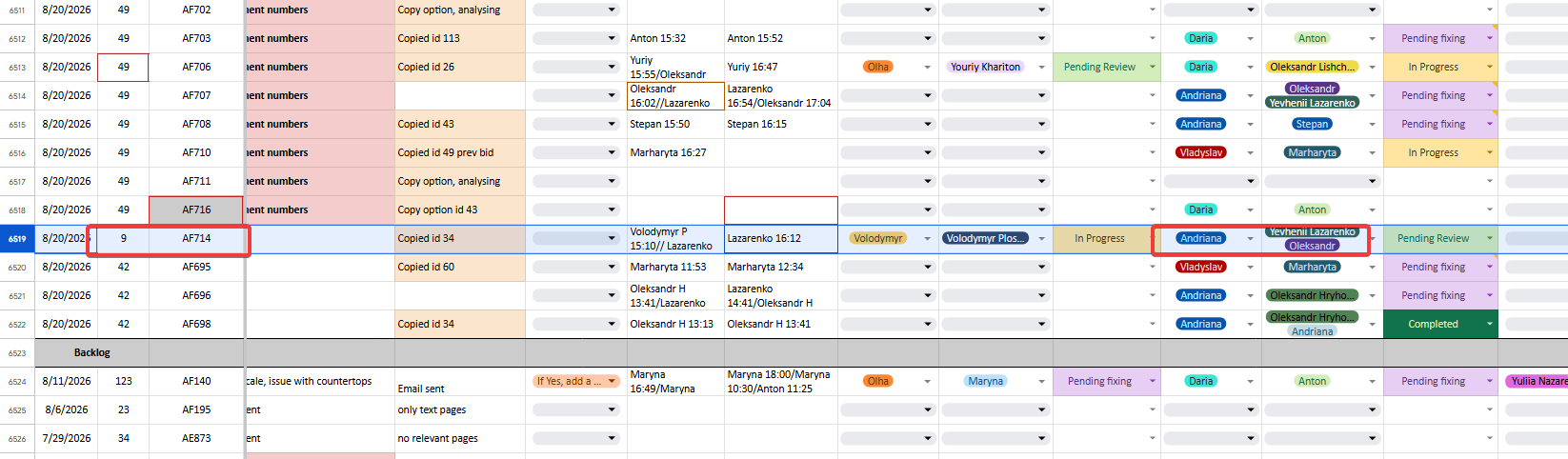The width and height of the screenshot is (1568, 459).
Task: Select date cell 8/11/2026
Action: click(66, 382)
